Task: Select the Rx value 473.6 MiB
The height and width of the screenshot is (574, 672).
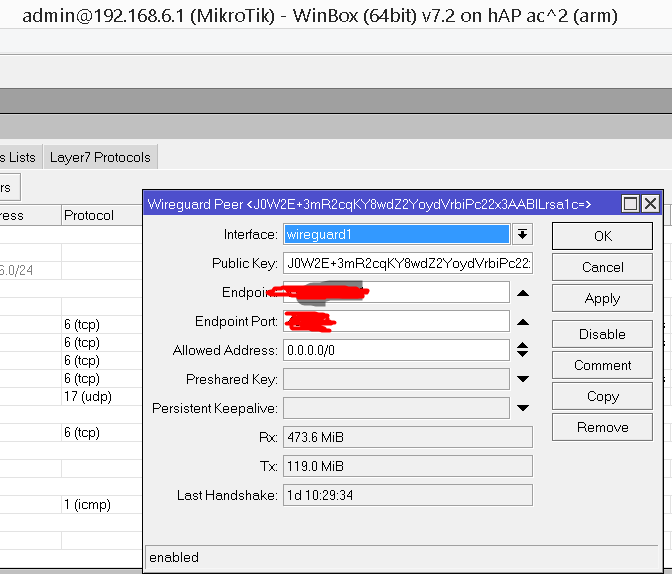Action: [x=408, y=437]
